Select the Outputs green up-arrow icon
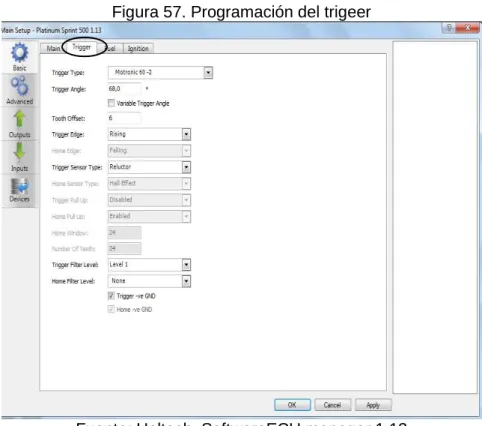This screenshot has width=482, height=426. [19, 119]
